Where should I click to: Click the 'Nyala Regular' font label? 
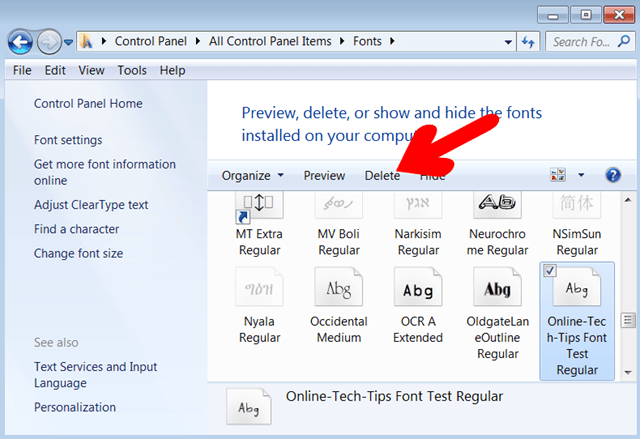(x=259, y=329)
